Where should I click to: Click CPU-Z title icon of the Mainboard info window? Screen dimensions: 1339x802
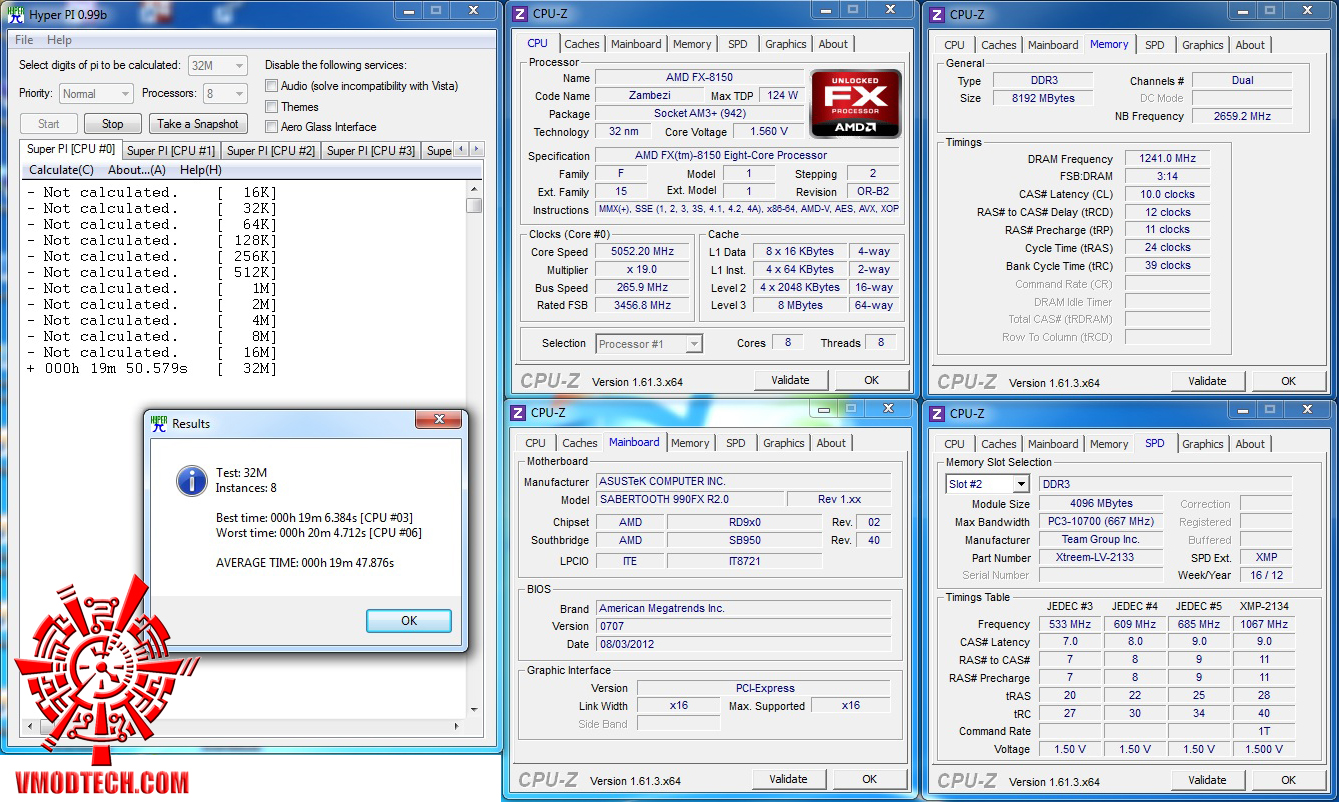coord(518,412)
